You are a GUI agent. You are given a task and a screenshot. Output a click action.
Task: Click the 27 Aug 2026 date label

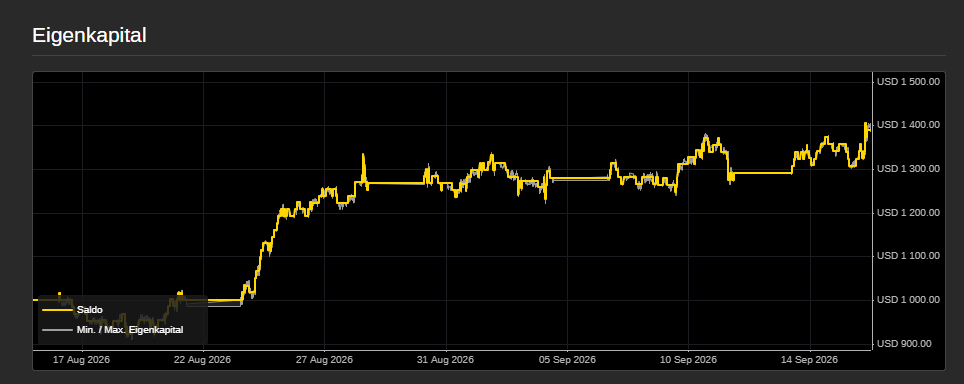pyautogui.click(x=325, y=360)
